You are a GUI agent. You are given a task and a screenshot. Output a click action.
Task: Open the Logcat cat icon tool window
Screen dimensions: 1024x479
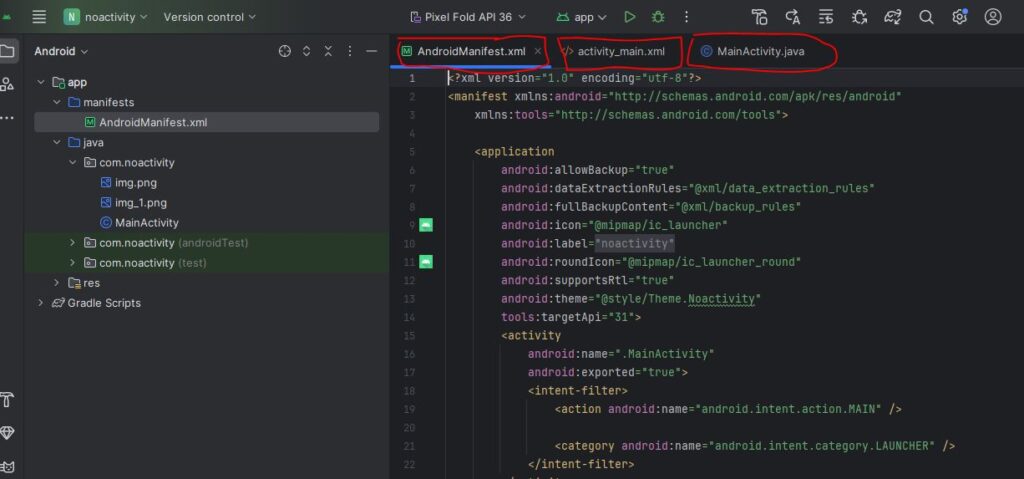pos(7,465)
